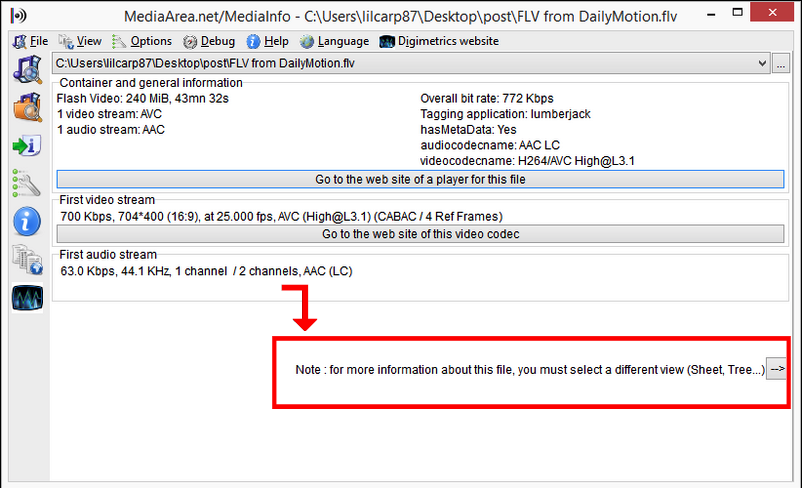This screenshot has height=488, width=802.
Task: Click the "Overall bit rate: 772 Kbps" text
Action: point(487,99)
